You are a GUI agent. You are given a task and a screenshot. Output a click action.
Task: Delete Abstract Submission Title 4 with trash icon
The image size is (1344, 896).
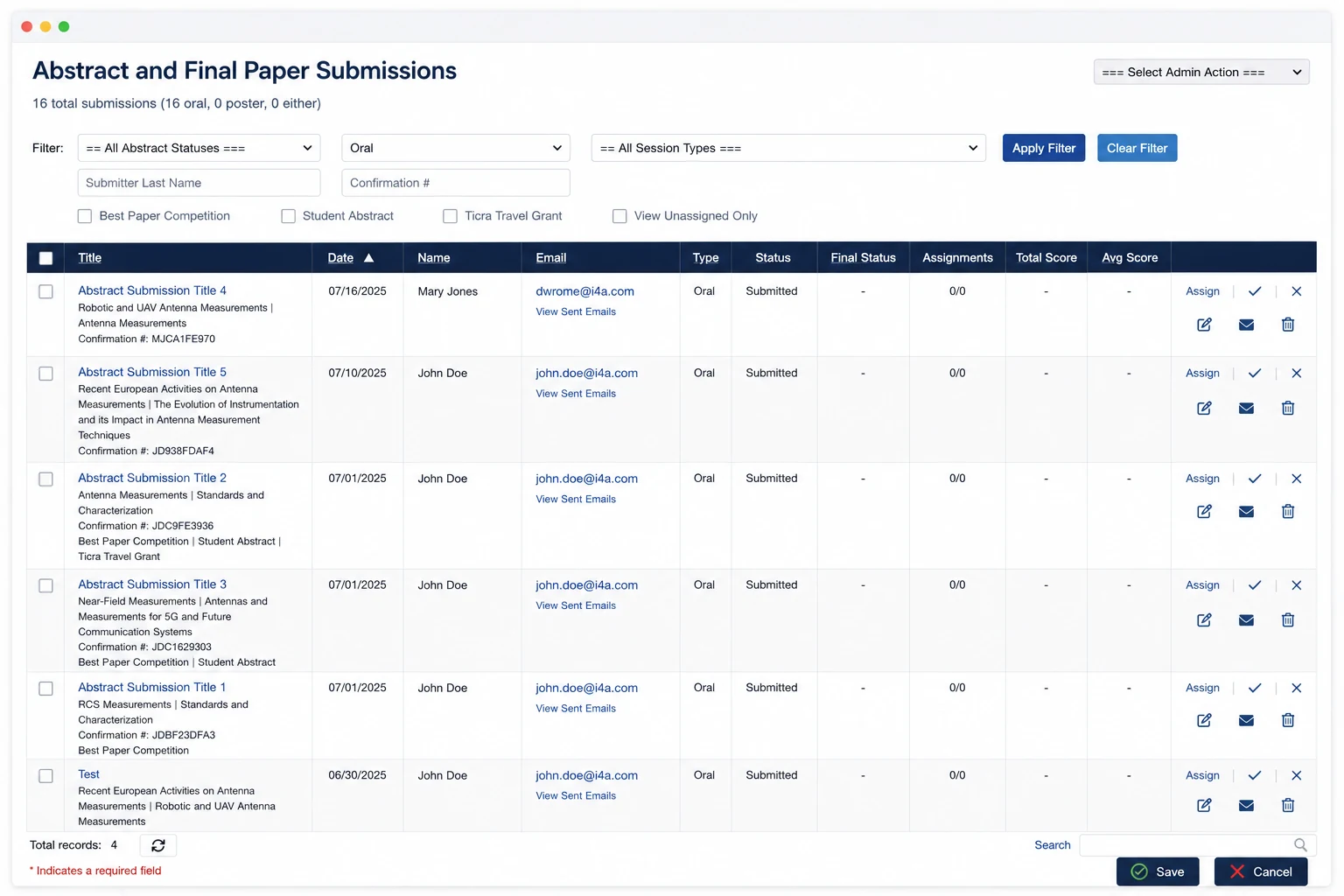[x=1288, y=325]
